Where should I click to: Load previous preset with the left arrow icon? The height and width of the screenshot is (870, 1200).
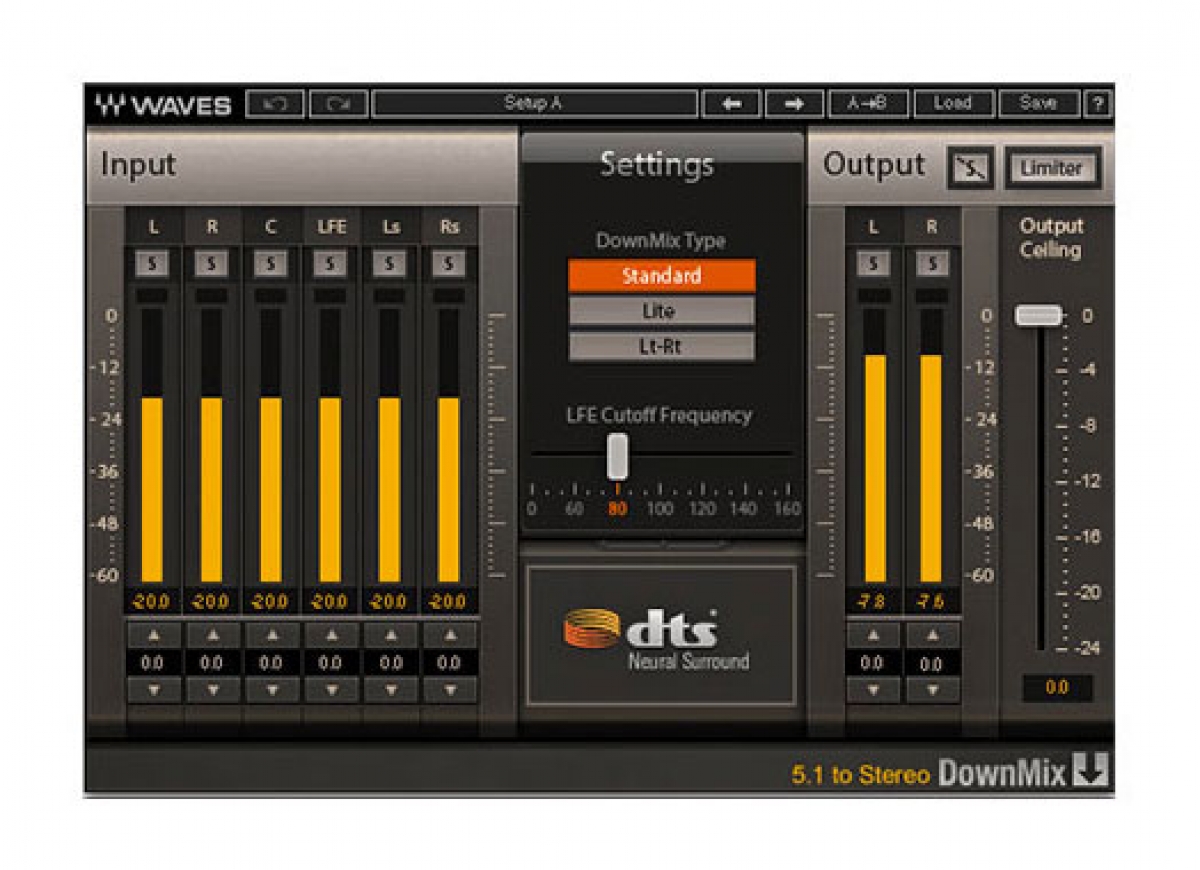click(x=734, y=104)
